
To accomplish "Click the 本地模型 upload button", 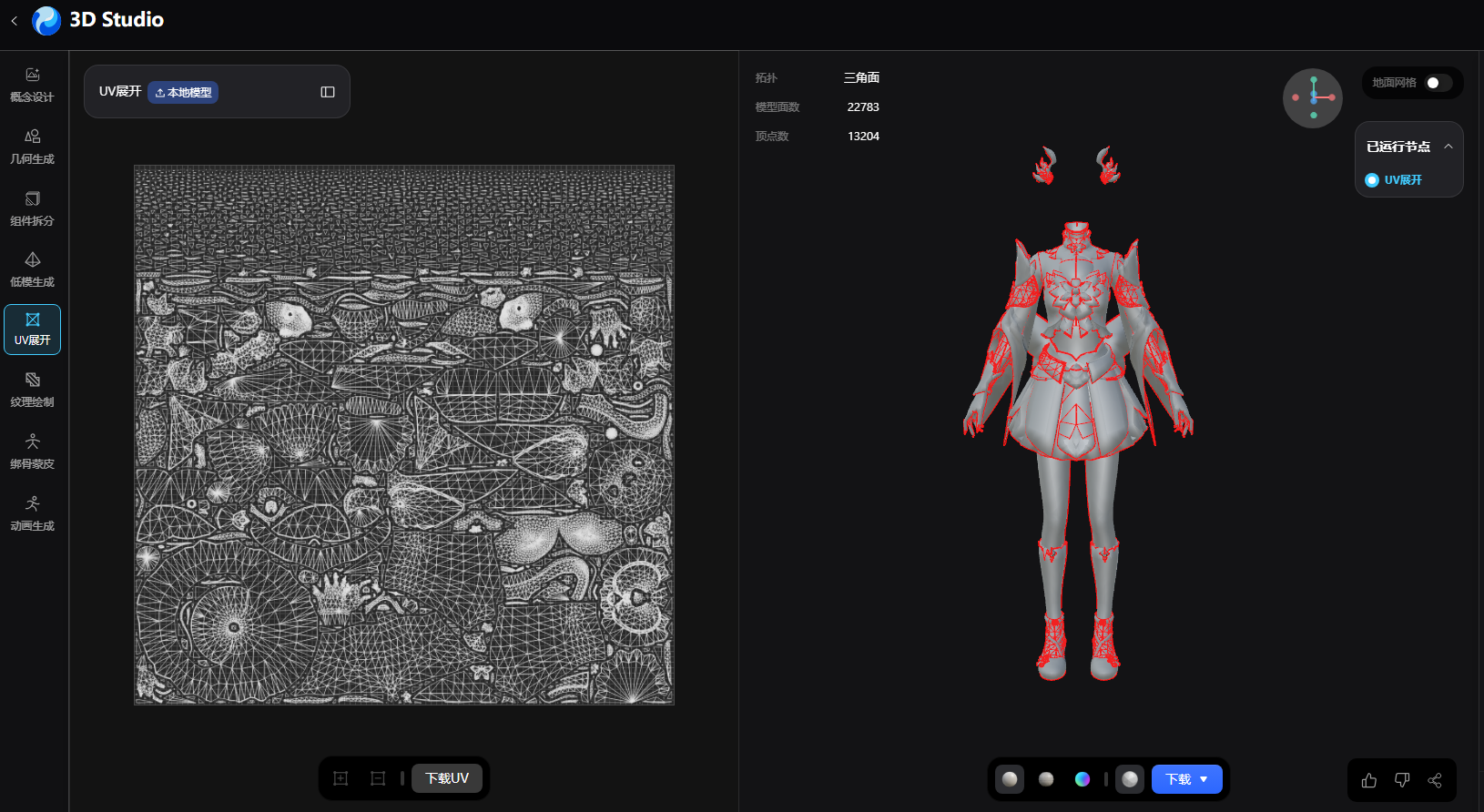I will [x=183, y=92].
